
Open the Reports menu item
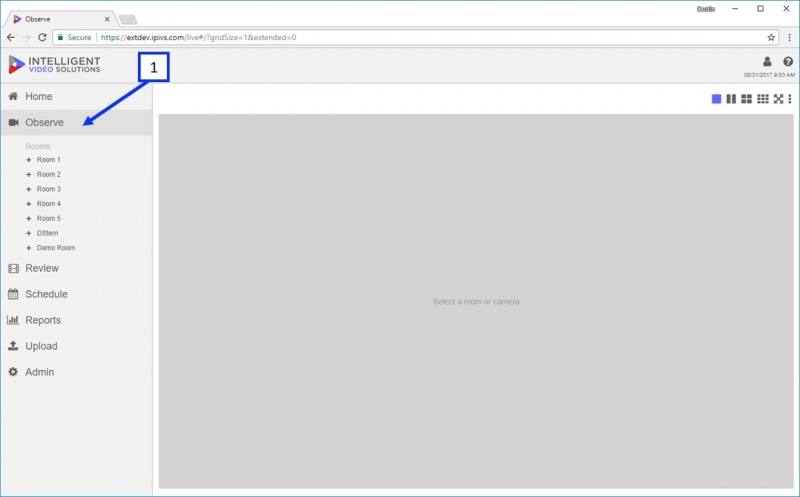[x=76, y=320]
